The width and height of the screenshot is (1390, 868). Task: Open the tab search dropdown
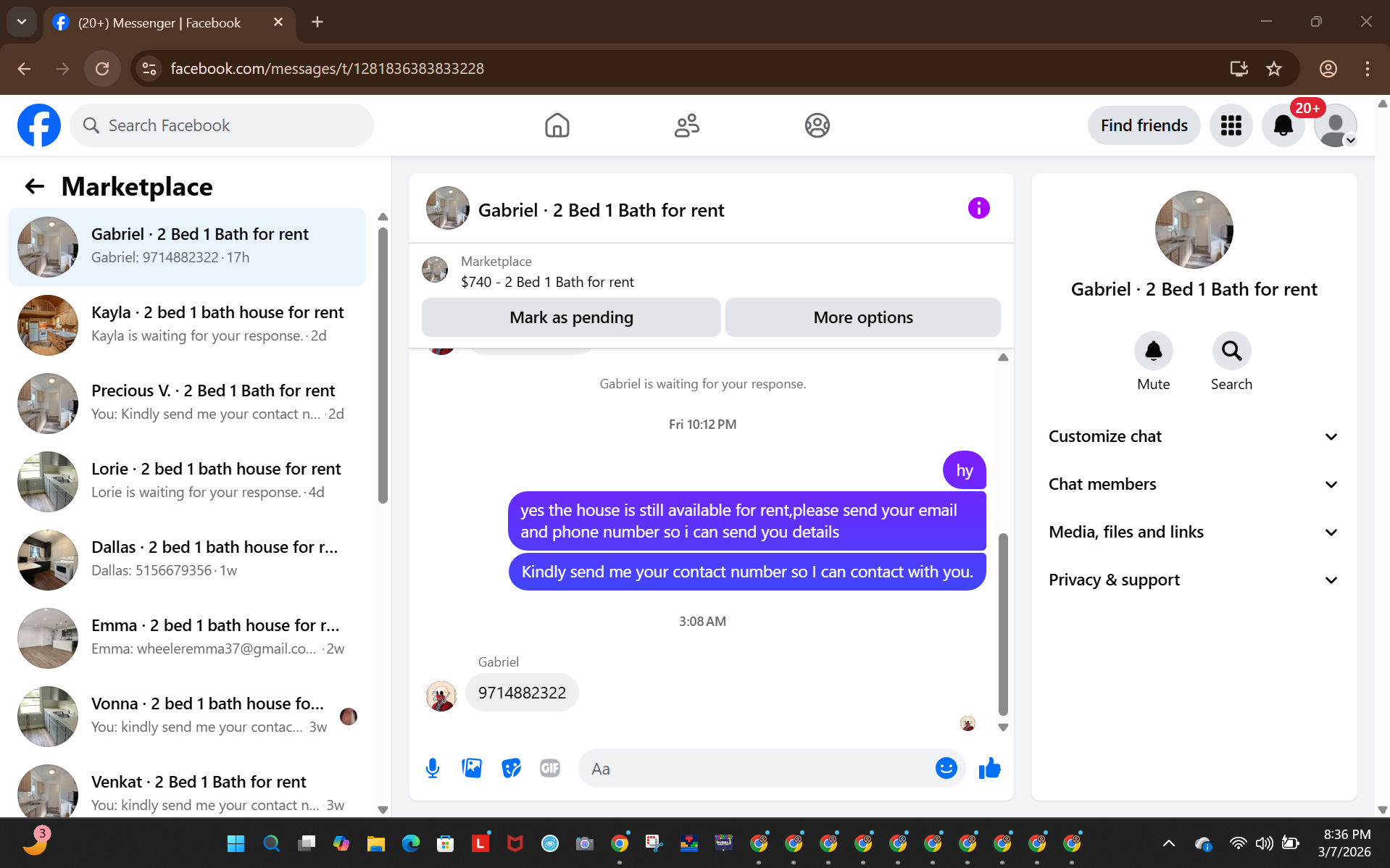pyautogui.click(x=21, y=22)
